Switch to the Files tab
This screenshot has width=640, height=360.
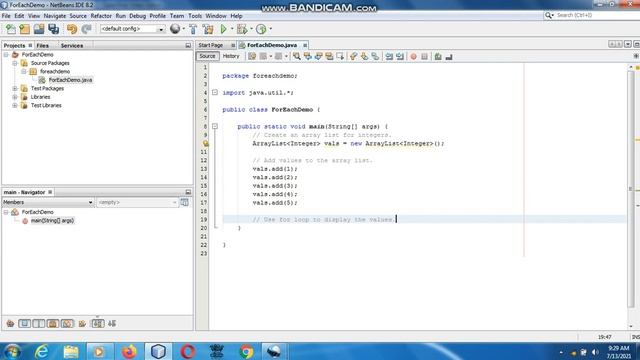point(42,46)
